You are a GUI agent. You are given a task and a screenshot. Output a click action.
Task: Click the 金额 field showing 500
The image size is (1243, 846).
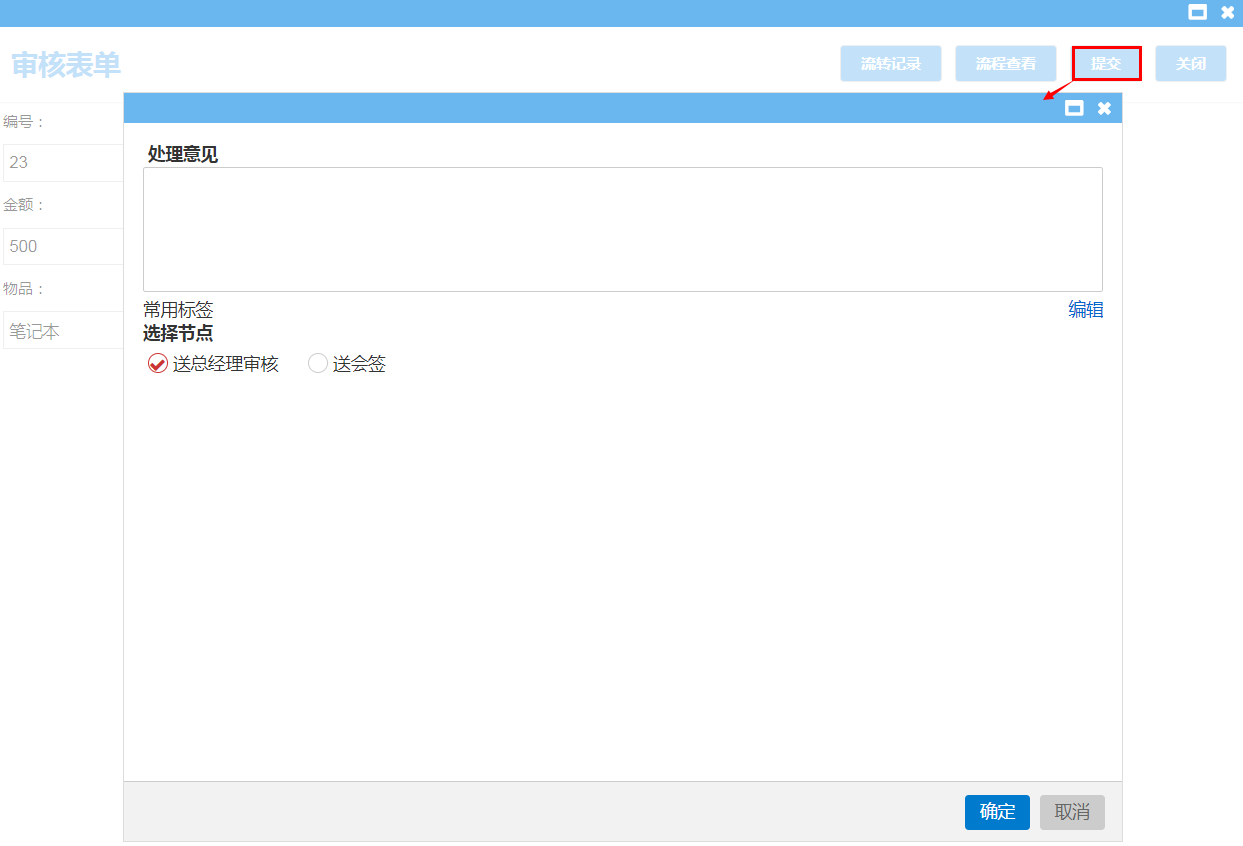(x=63, y=246)
